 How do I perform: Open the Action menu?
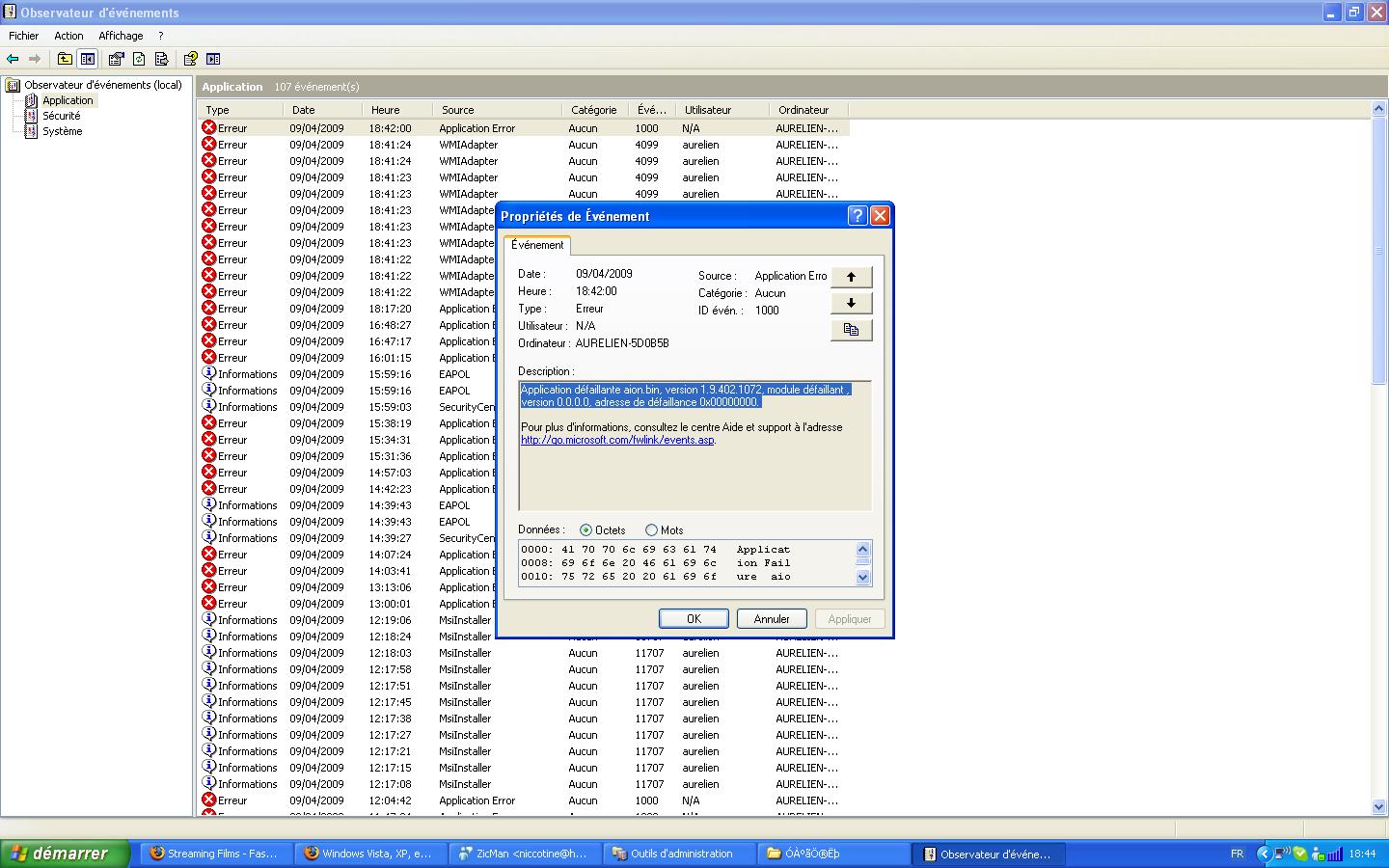(68, 36)
